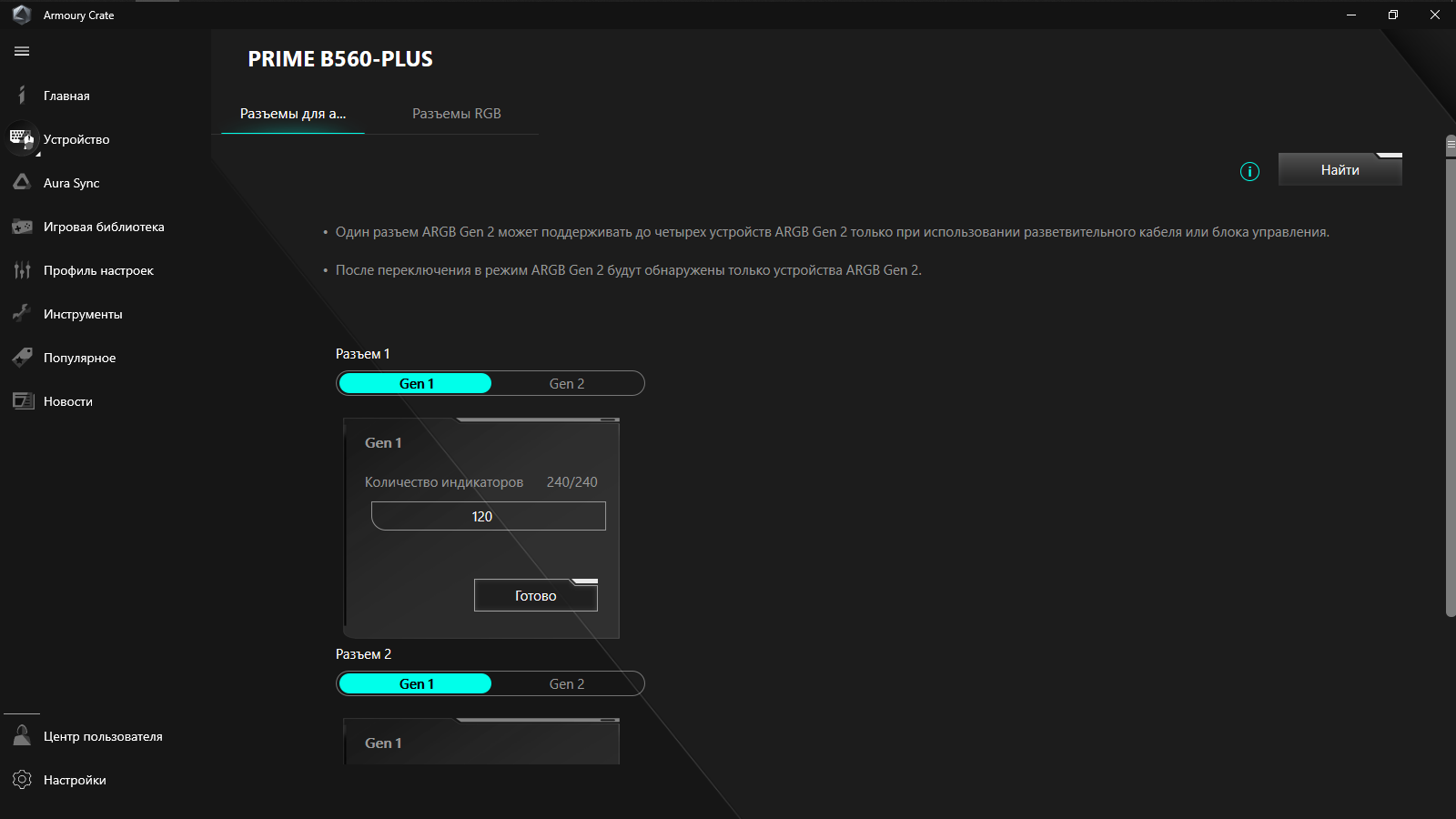Click the Центр пользователя user icon
This screenshot has height=819, width=1456.
(x=22, y=736)
